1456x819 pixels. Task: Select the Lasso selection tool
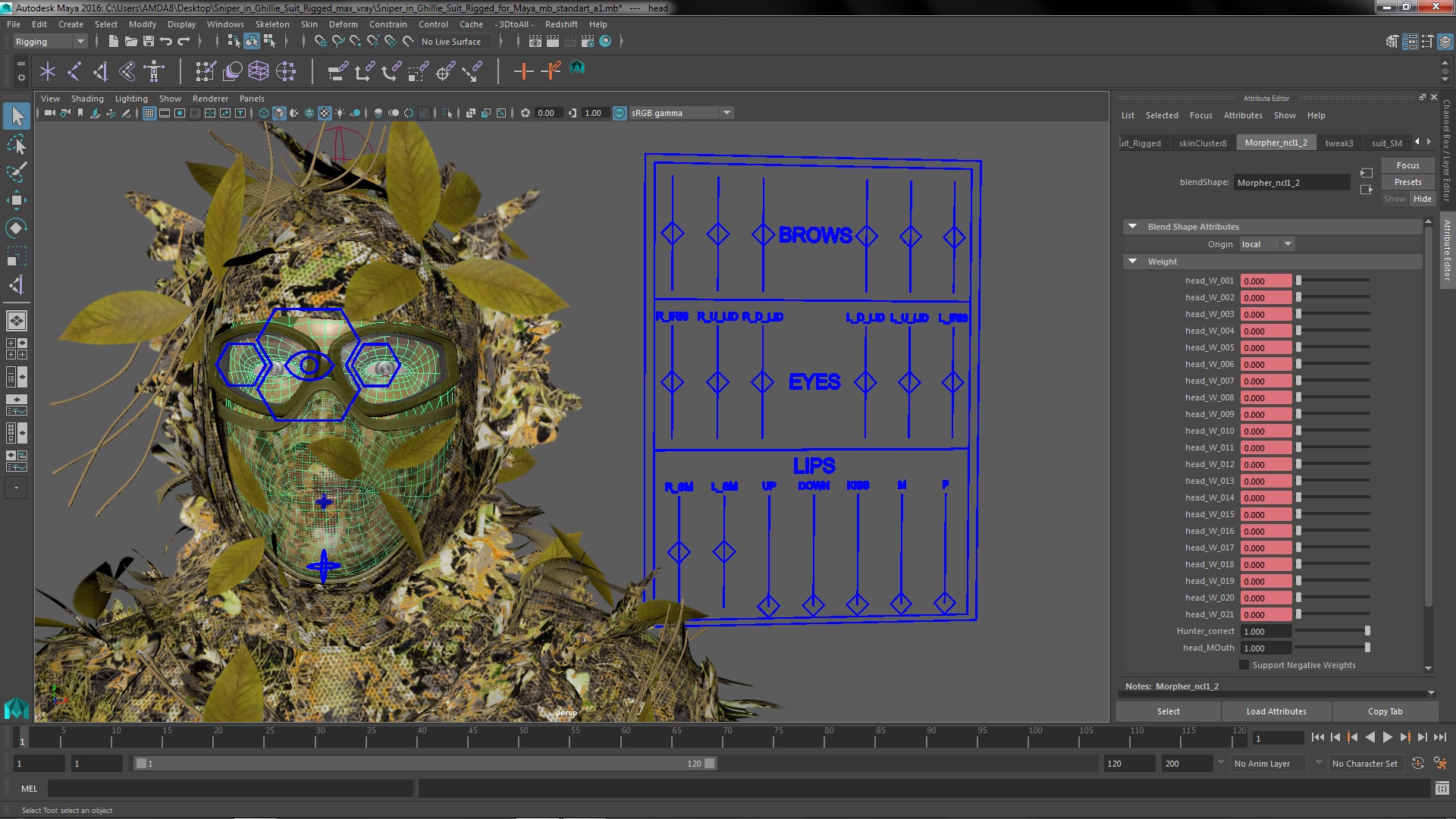(17, 144)
